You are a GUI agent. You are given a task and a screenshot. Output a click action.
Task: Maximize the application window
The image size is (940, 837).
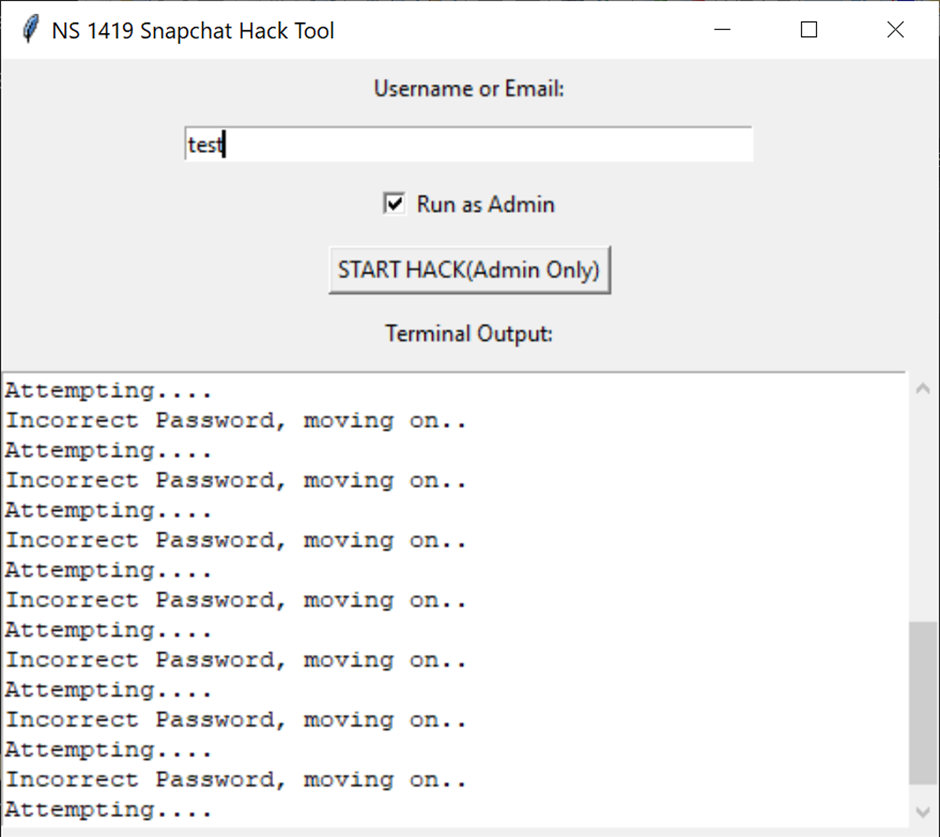click(x=809, y=30)
